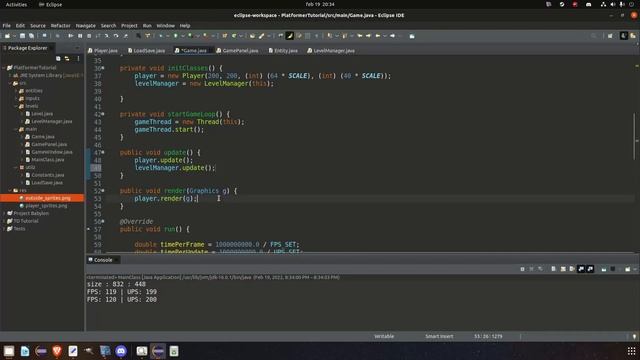
Task: Select Constants.java in Package Explorer
Action: coord(48,175)
